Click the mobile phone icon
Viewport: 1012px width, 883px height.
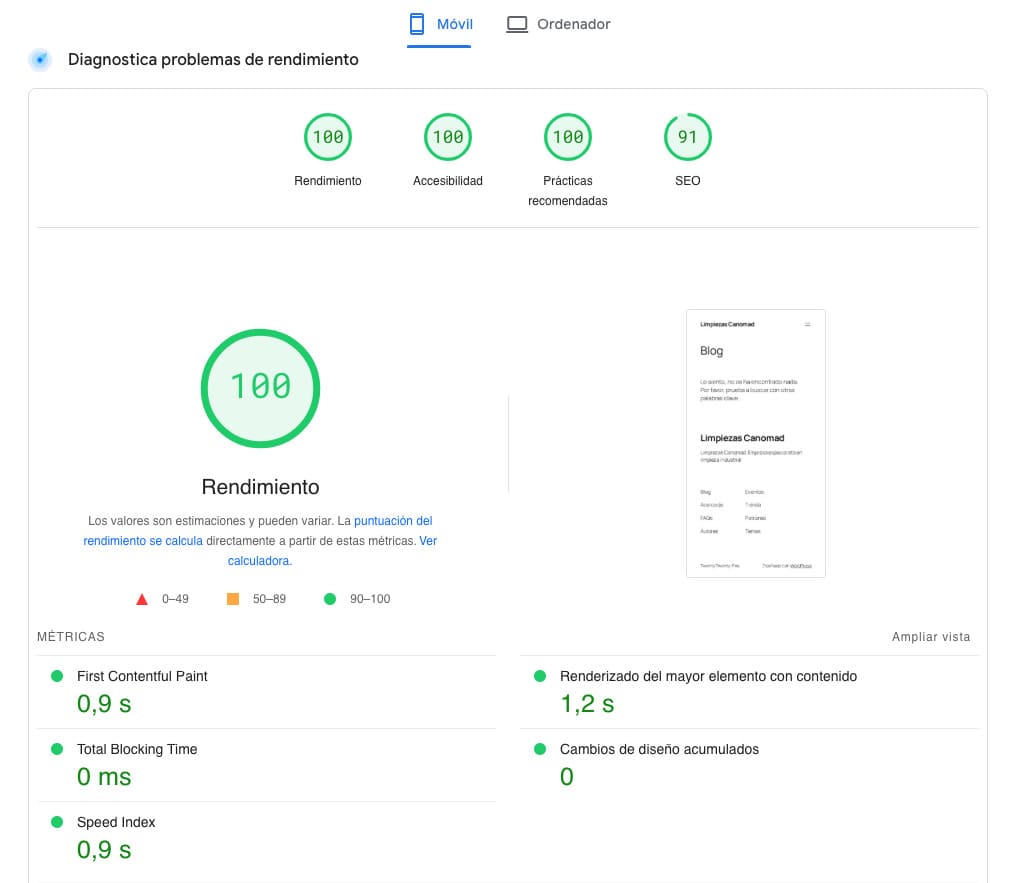point(417,24)
